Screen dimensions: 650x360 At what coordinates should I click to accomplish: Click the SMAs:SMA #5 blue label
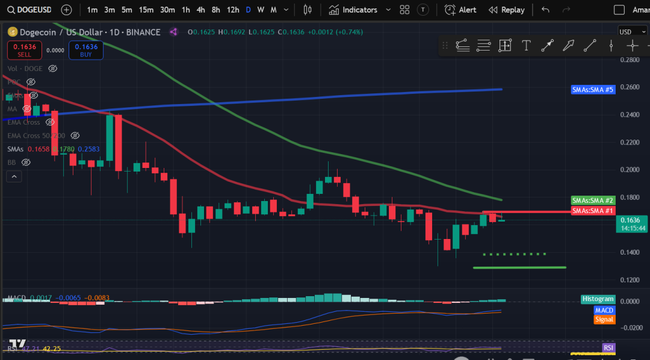tap(593, 89)
